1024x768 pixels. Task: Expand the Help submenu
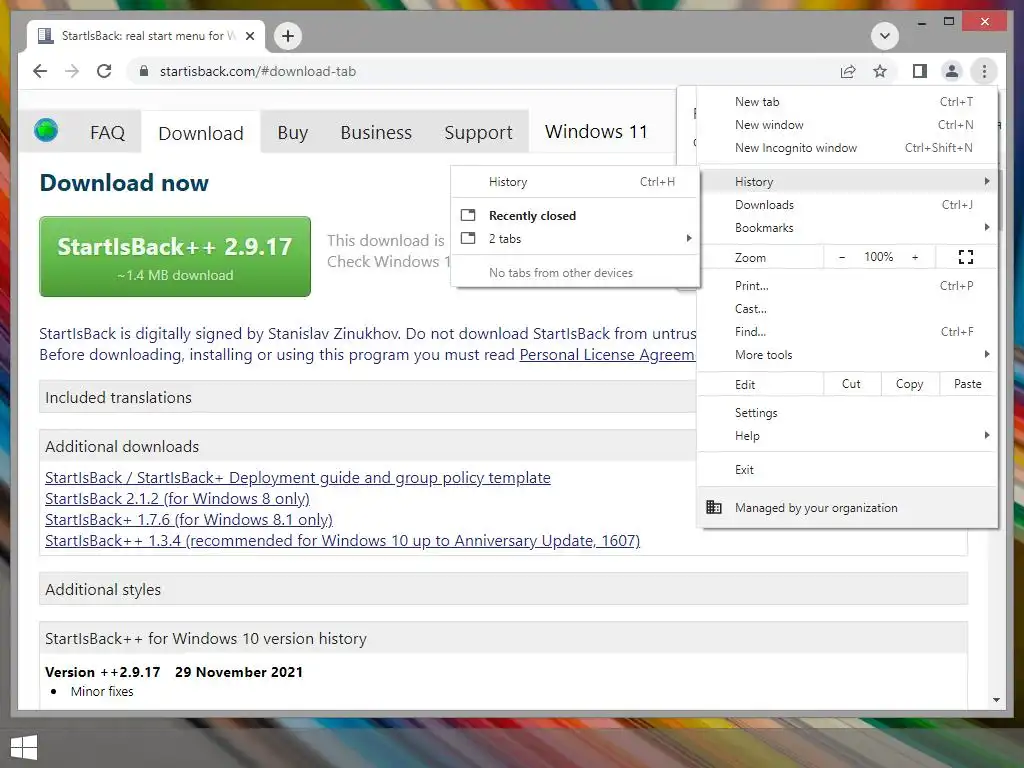(847, 436)
